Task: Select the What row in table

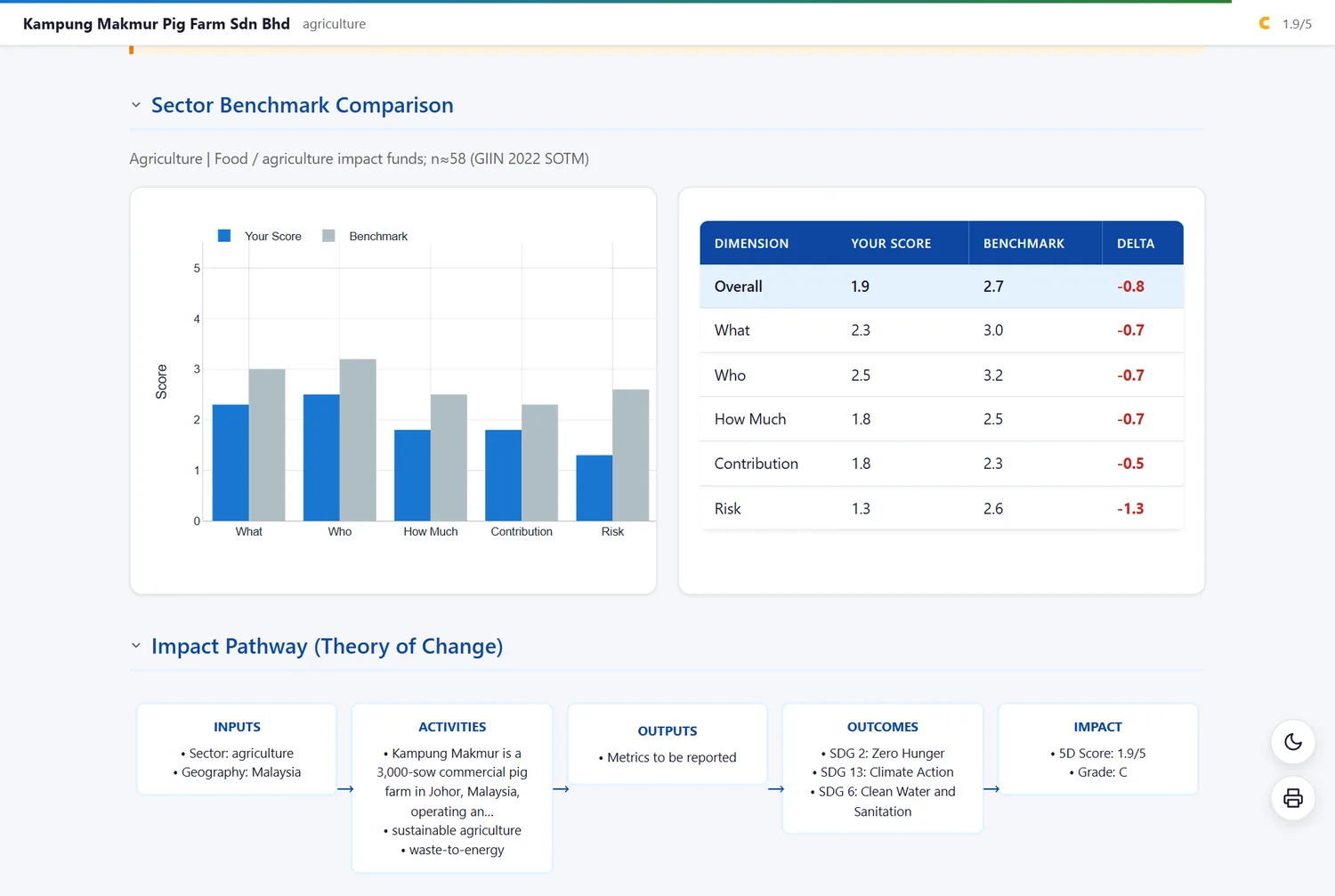Action: (942, 330)
